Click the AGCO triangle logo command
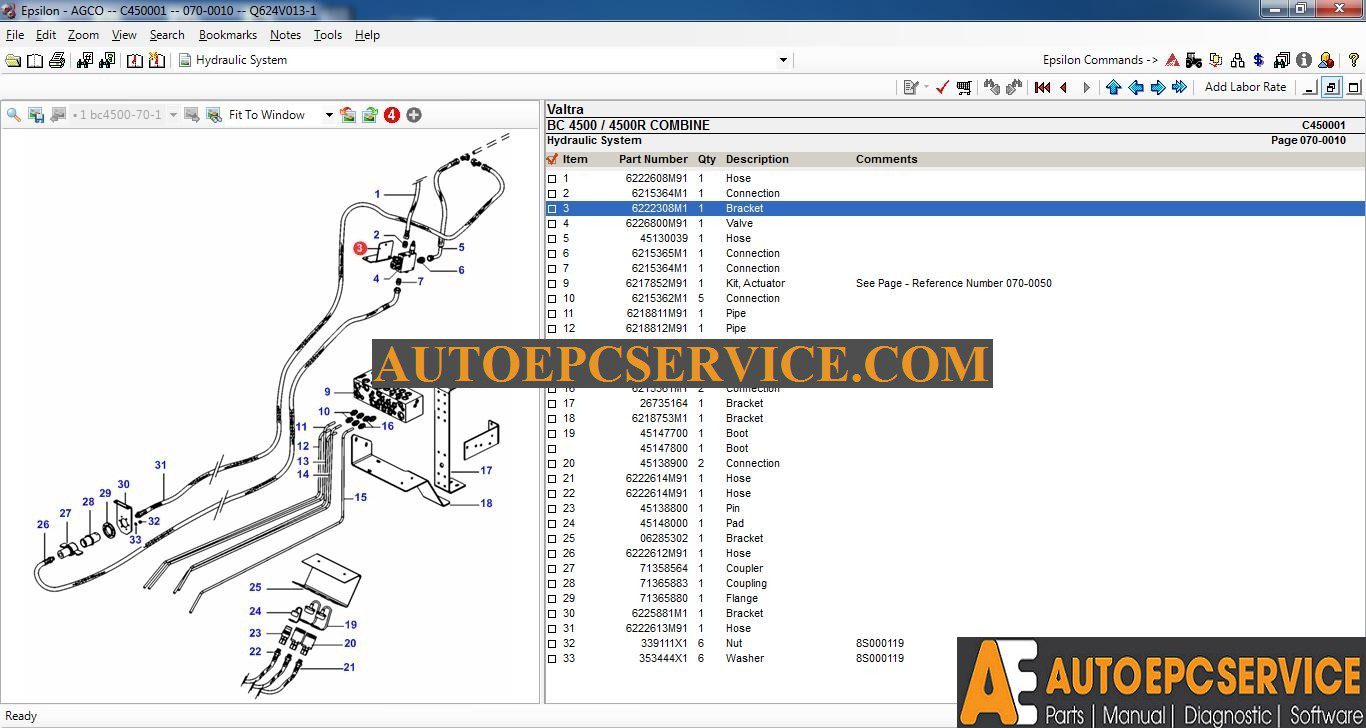The image size is (1366, 728). click(x=1172, y=60)
